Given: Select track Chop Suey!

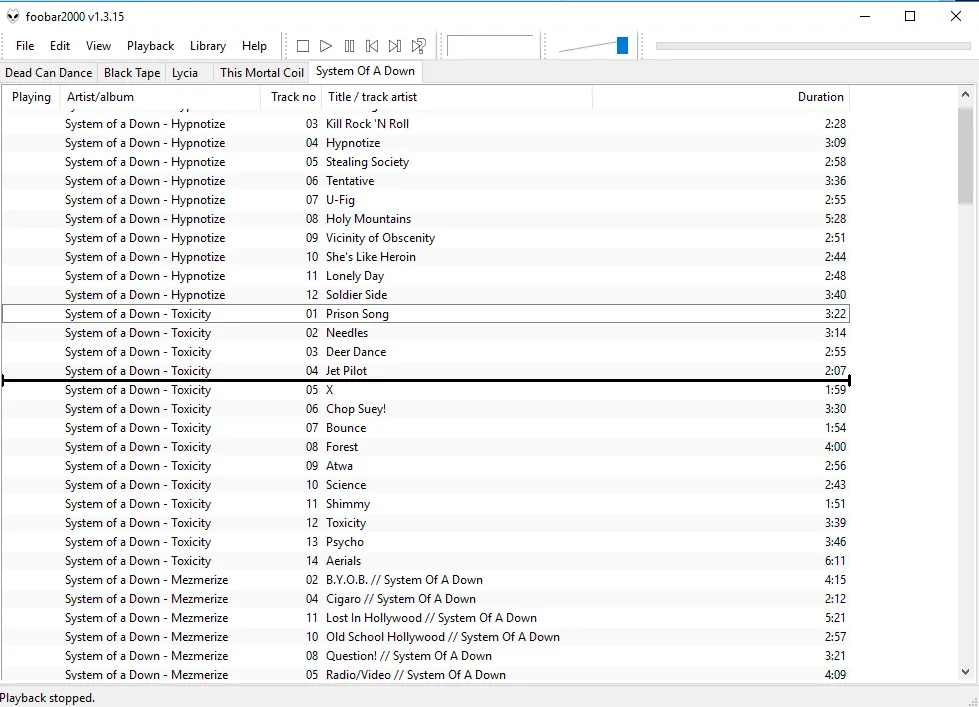Looking at the screenshot, I should (x=426, y=408).
